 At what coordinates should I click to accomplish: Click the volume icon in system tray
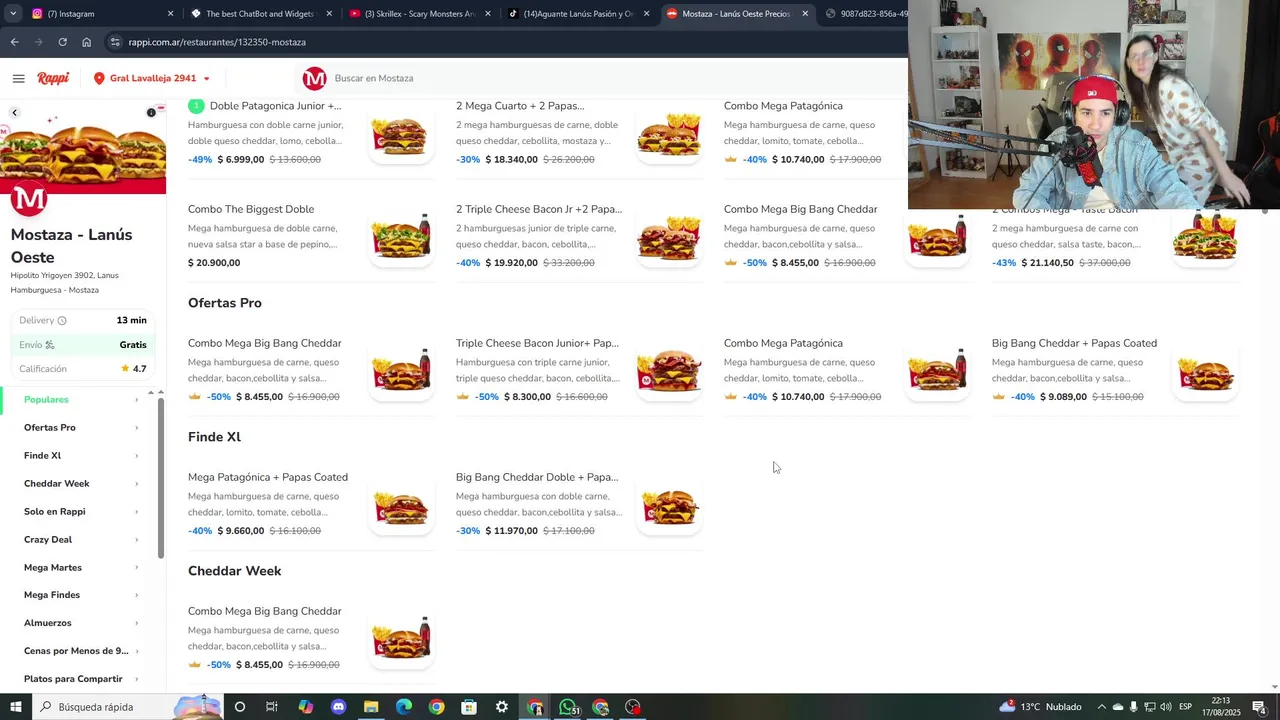tap(1165, 707)
